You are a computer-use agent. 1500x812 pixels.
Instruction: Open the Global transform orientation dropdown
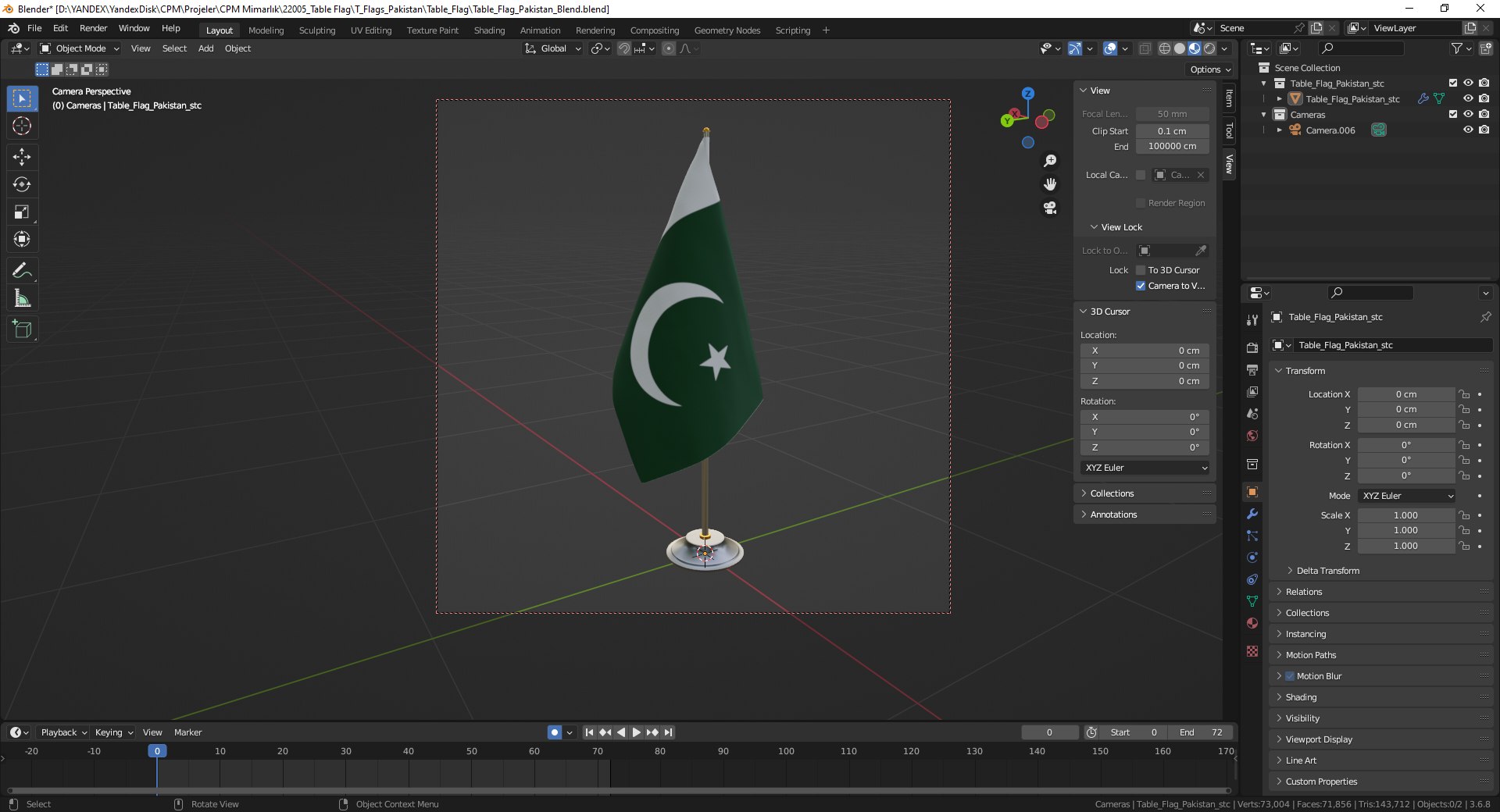coord(553,48)
